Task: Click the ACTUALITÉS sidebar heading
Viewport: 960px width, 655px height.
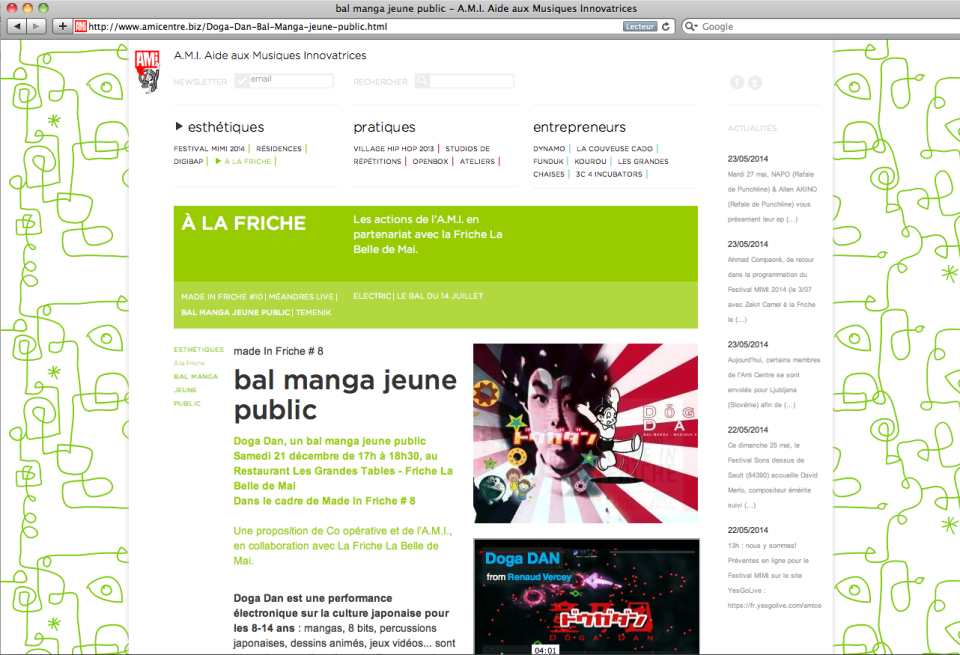Action: coord(752,129)
